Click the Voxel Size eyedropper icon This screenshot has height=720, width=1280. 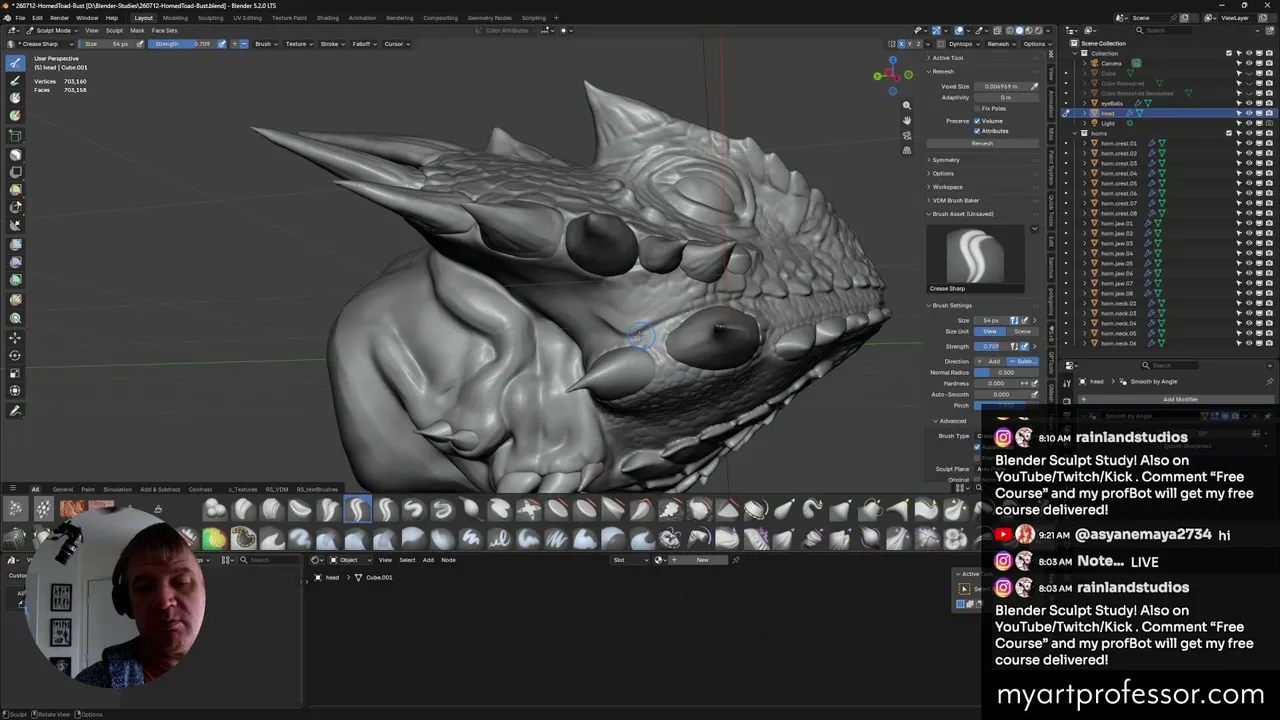click(x=1034, y=86)
